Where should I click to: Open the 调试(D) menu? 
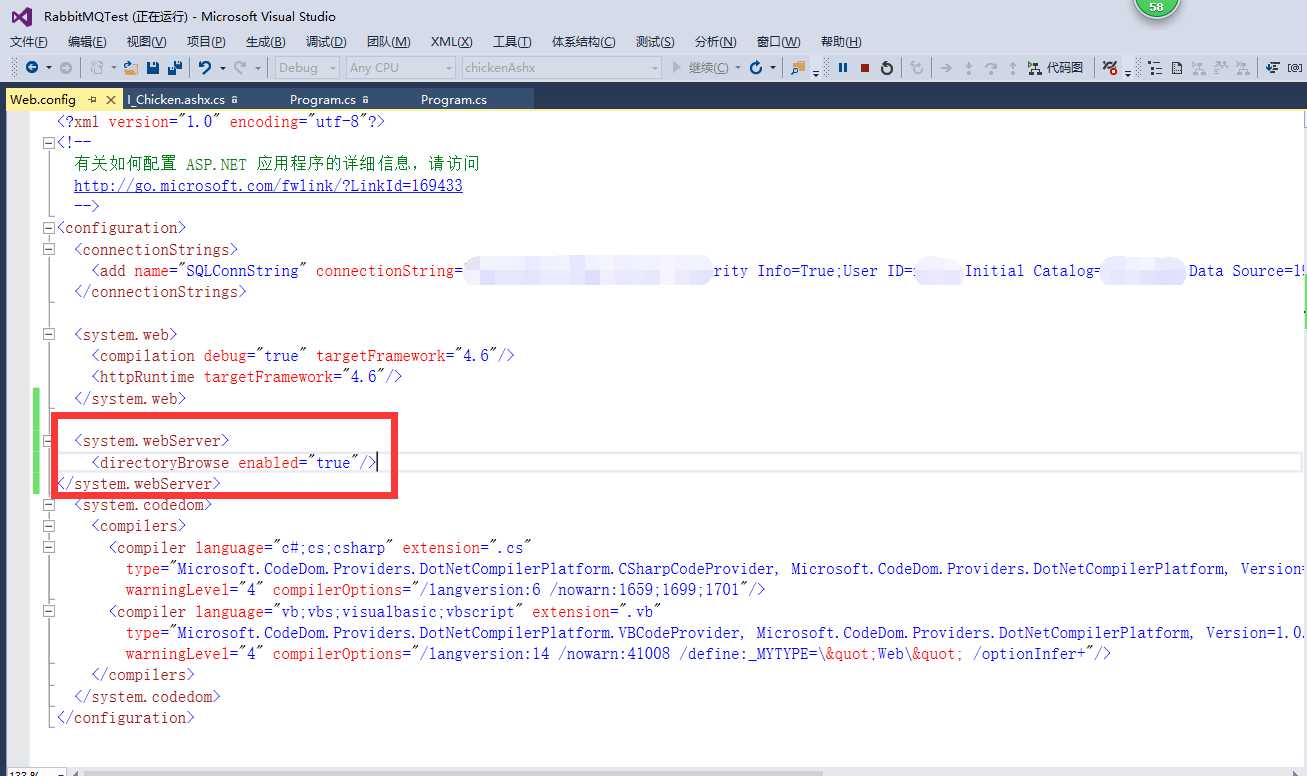[326, 42]
